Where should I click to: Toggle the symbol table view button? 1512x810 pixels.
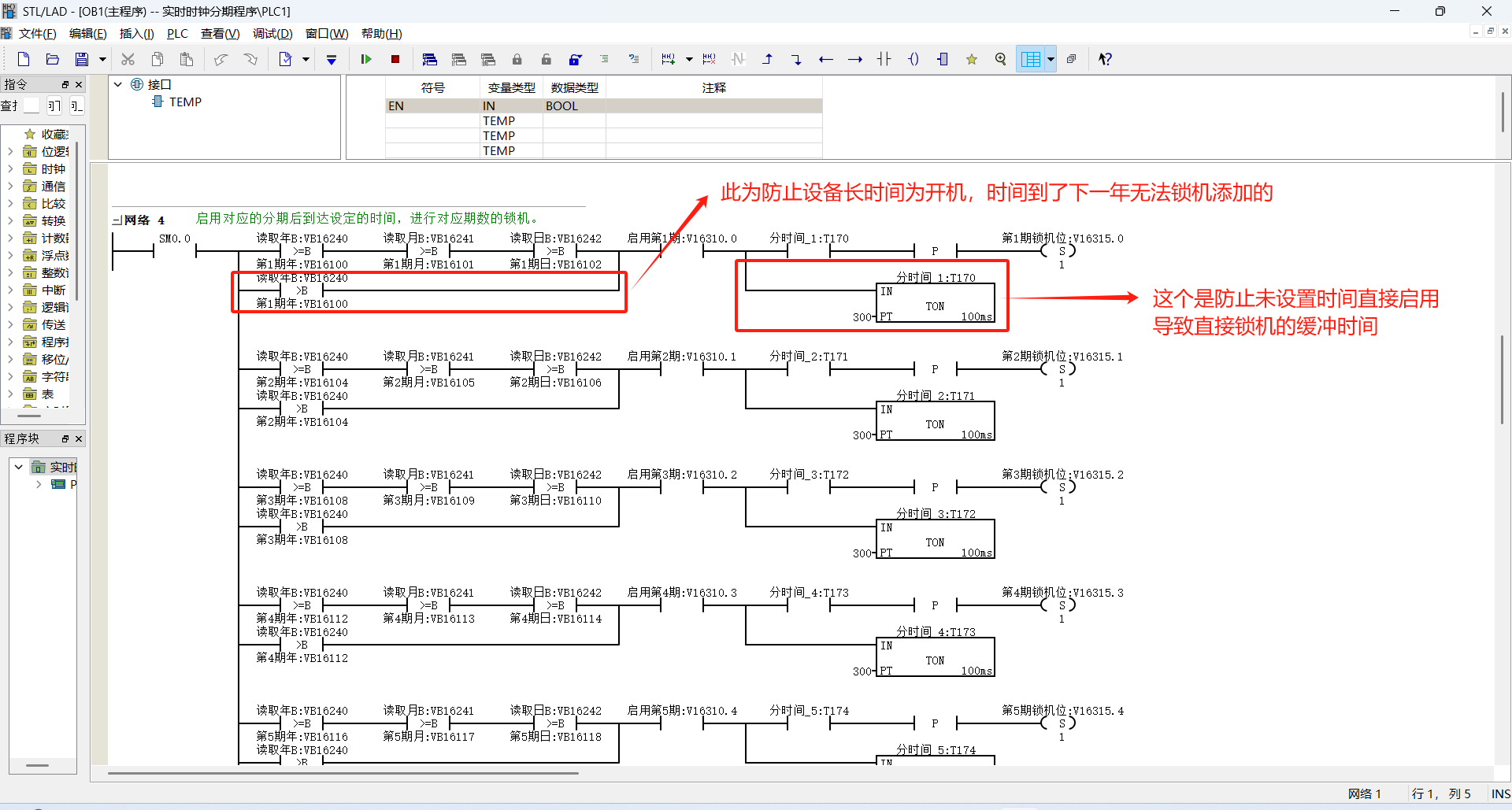pos(1031,59)
